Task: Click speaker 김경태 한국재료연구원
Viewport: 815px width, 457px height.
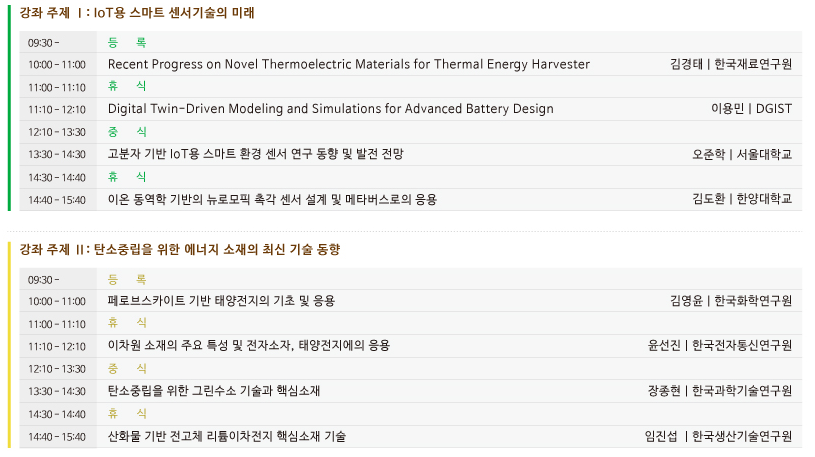Action: coord(731,64)
